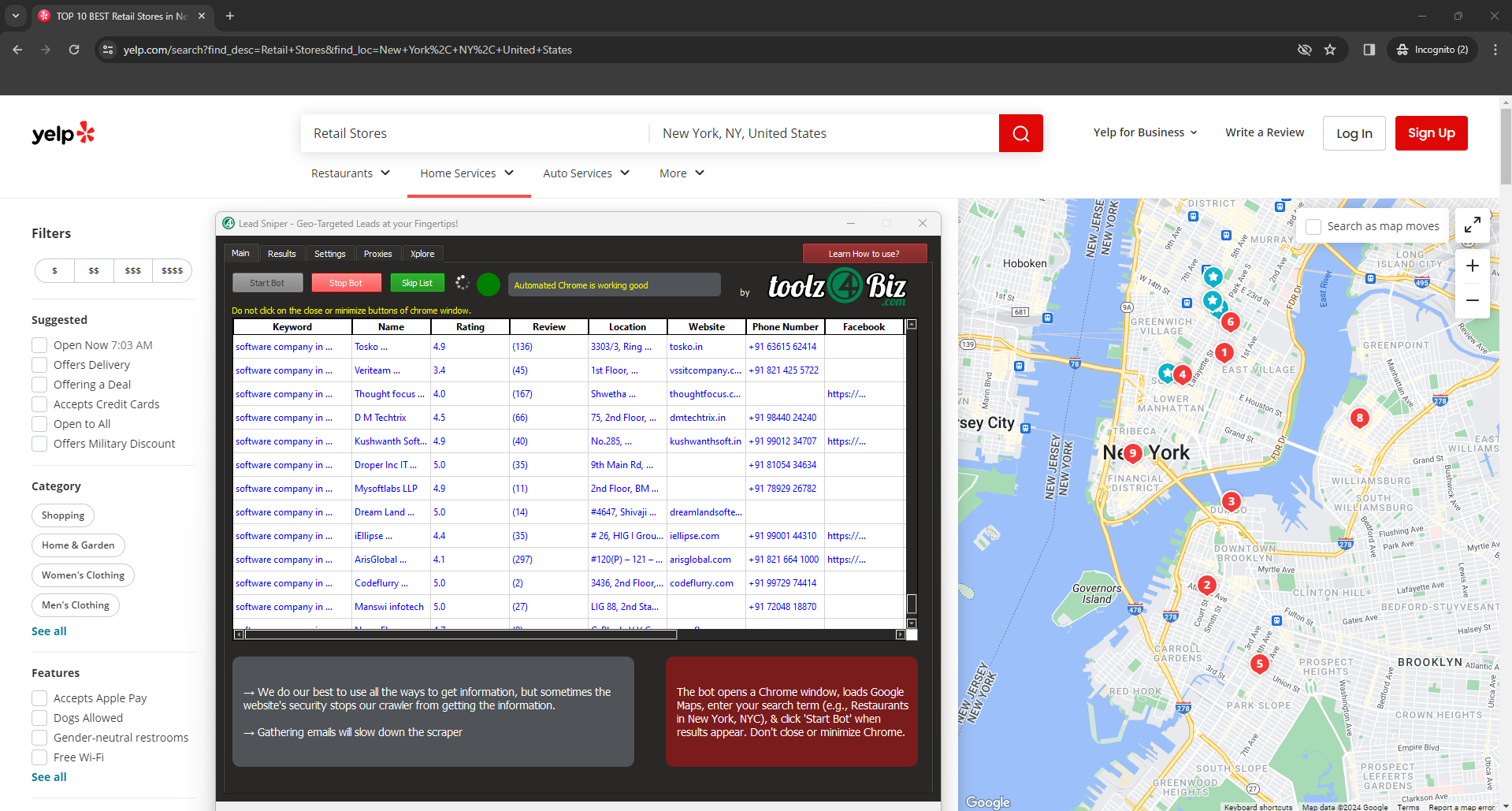Image resolution: width=1512 pixels, height=811 pixels.
Task: Open the tab search dropdown arrow
Action: [x=15, y=16]
